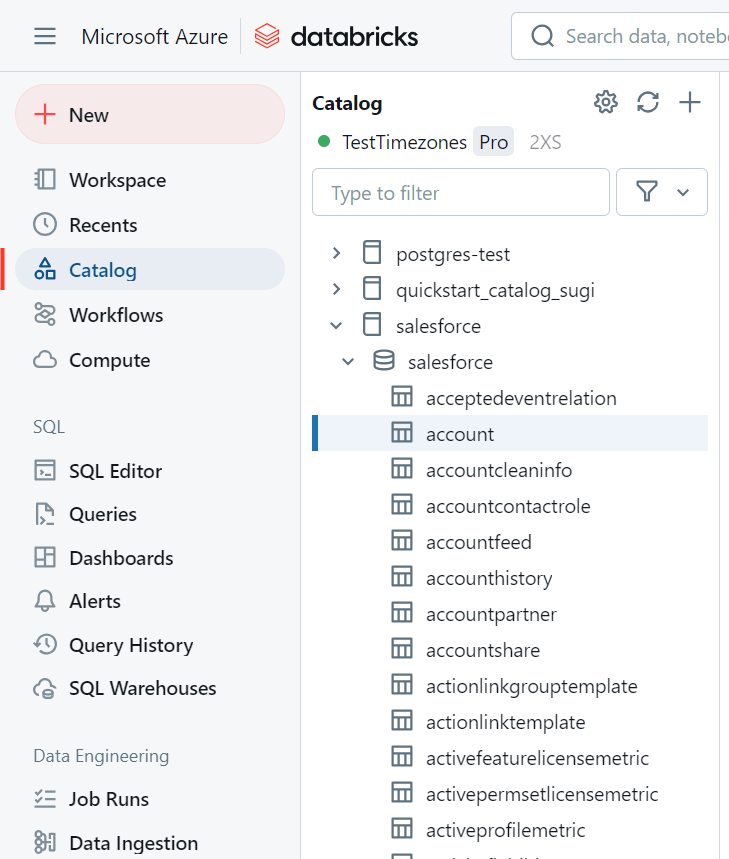This screenshot has height=859, width=729.
Task: Click the search data bar
Action: click(x=620, y=36)
